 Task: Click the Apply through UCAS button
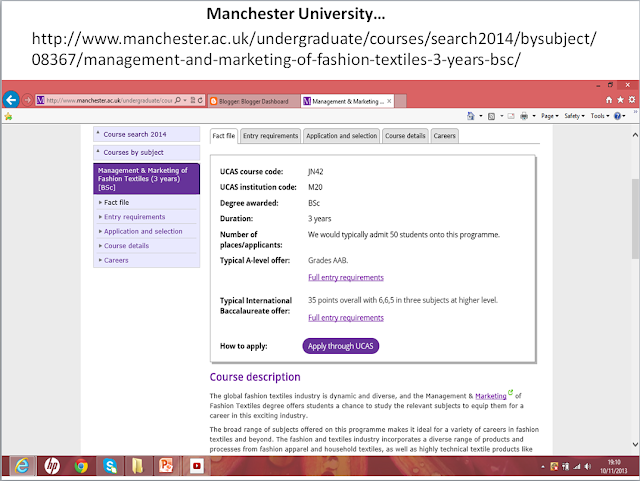pos(340,346)
